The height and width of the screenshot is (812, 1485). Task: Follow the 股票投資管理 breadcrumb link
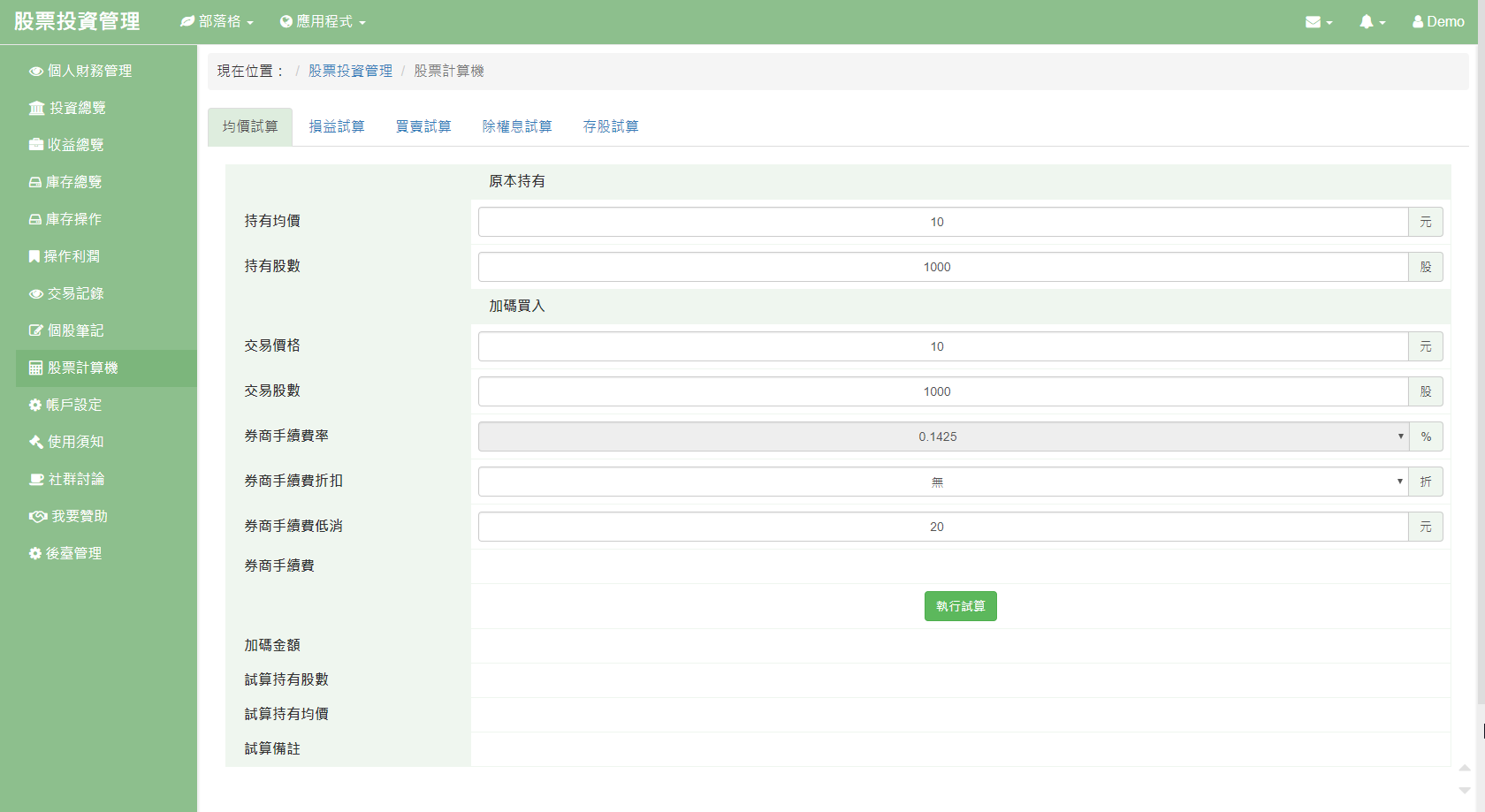point(350,71)
